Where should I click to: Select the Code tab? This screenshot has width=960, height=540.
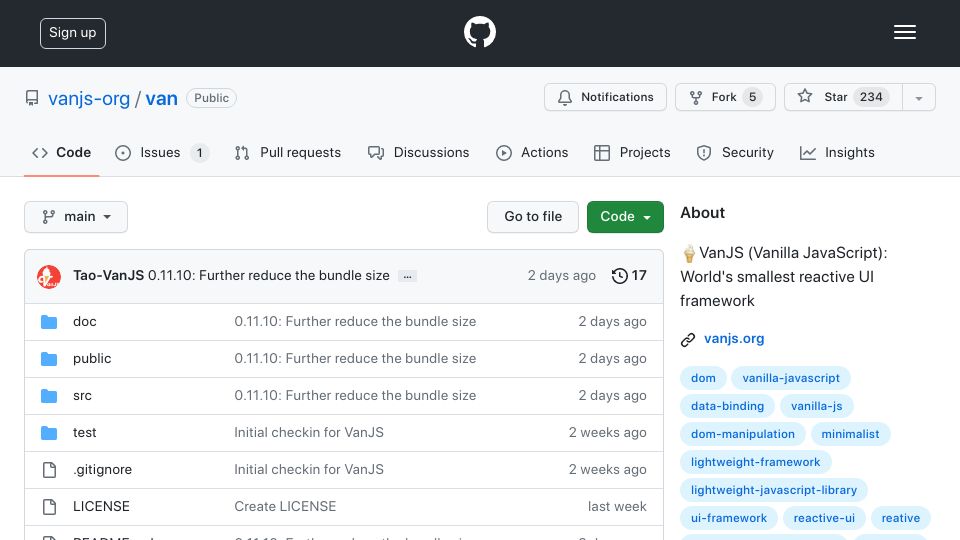61,152
